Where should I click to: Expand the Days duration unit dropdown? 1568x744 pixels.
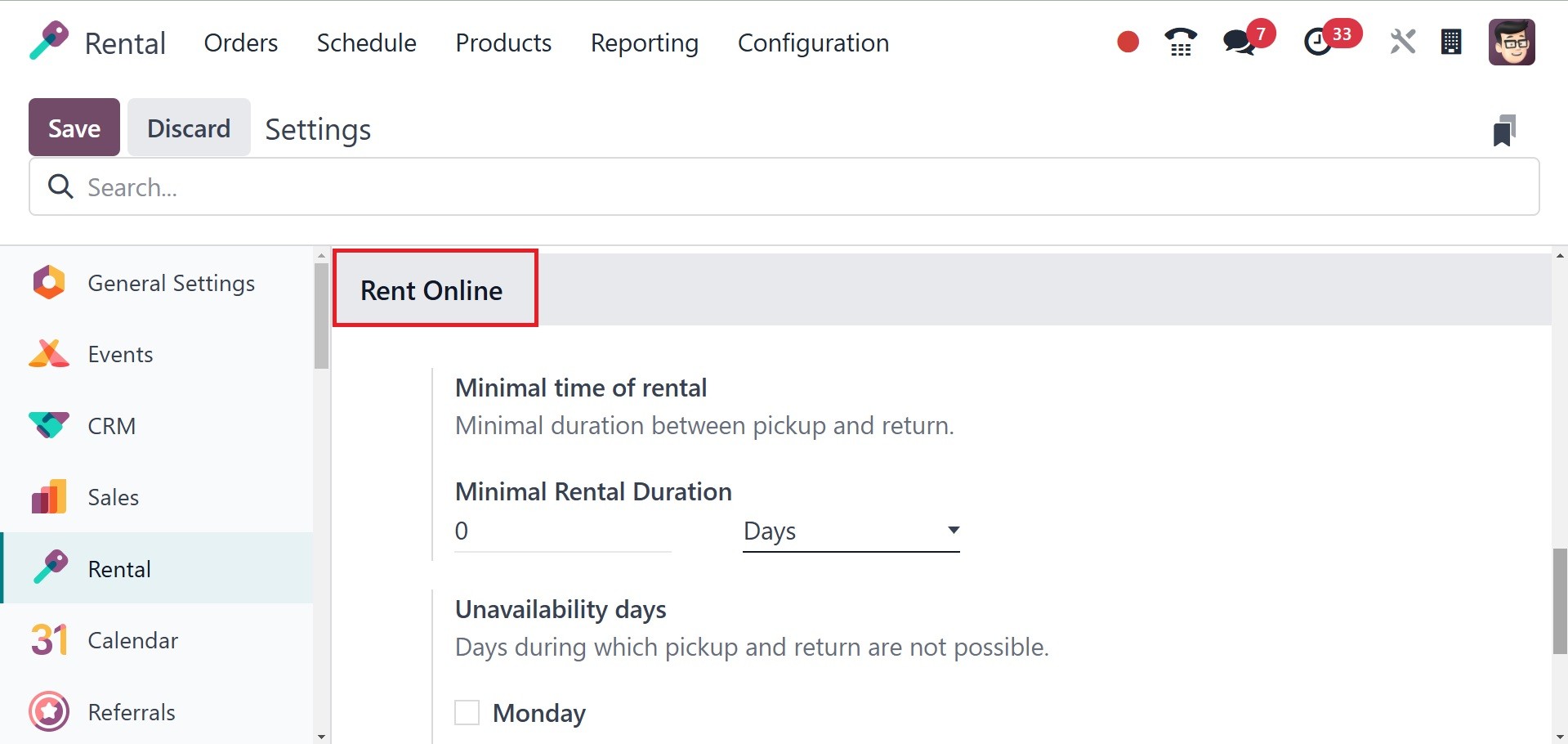[x=851, y=531]
